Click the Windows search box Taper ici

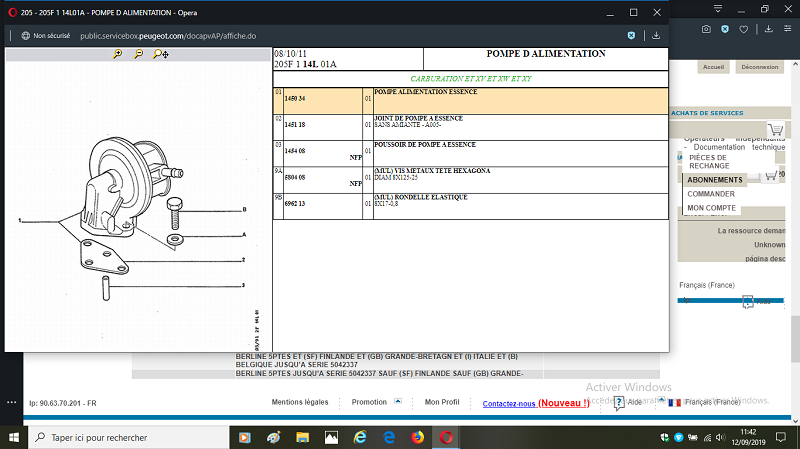[130, 437]
